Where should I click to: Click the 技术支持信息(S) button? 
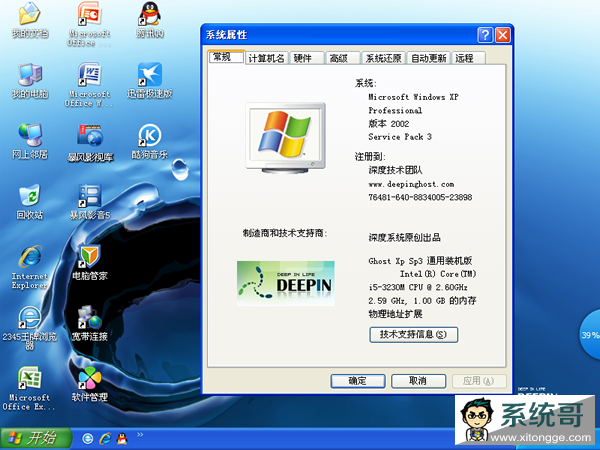pos(413,334)
